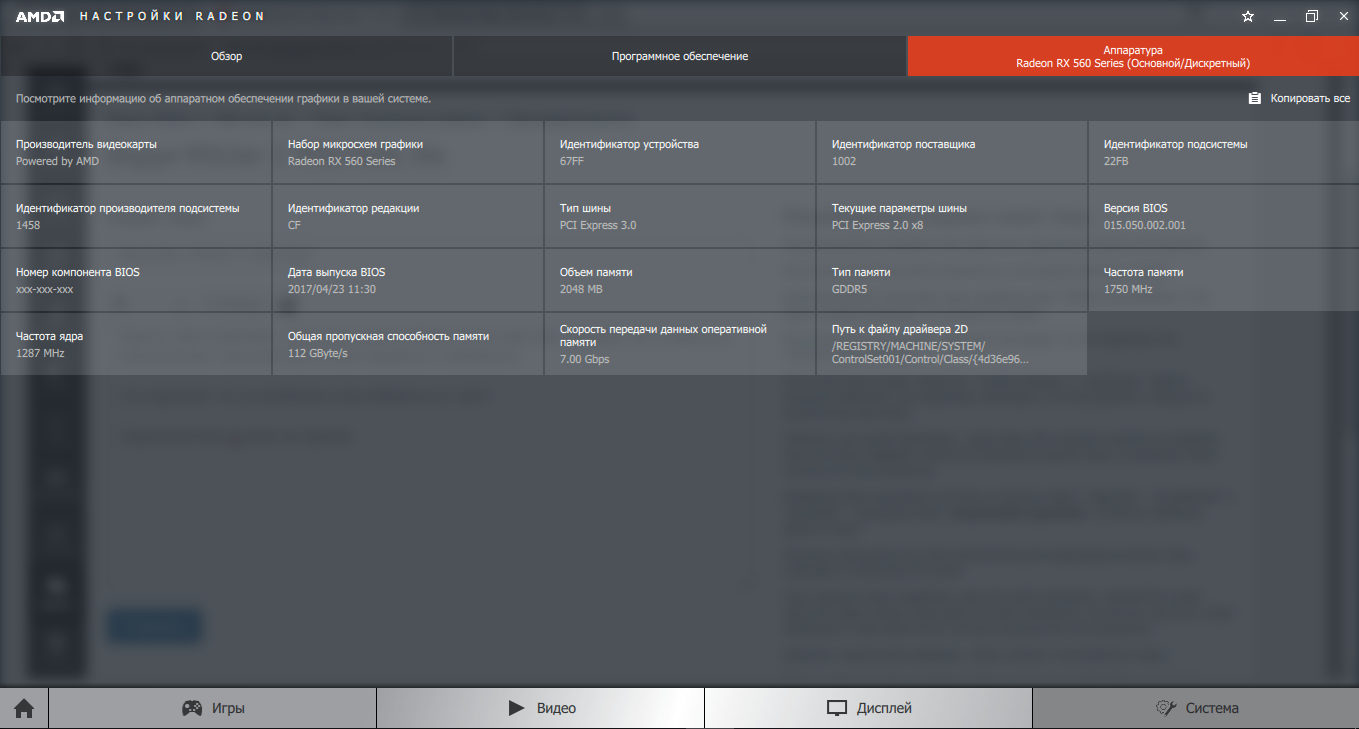Click the bandwidth value 112 GByte/s
Viewport: 1359px width, 729px height.
[x=317, y=353]
